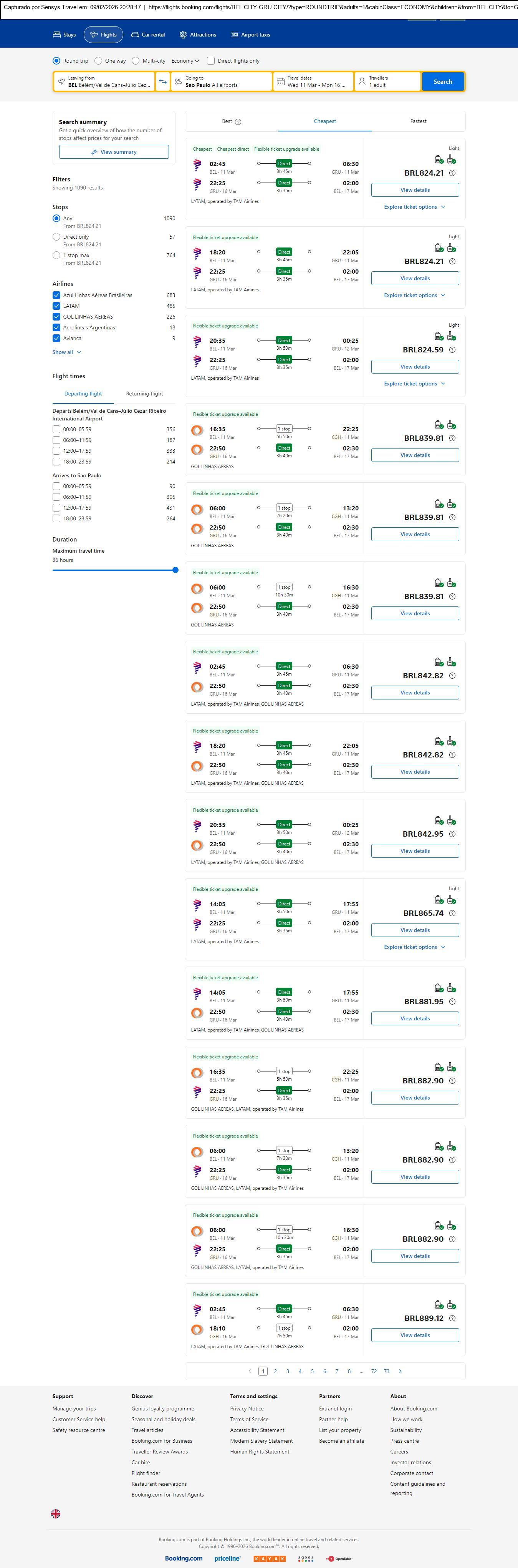Open the Economy cabin class dropdown

point(185,61)
